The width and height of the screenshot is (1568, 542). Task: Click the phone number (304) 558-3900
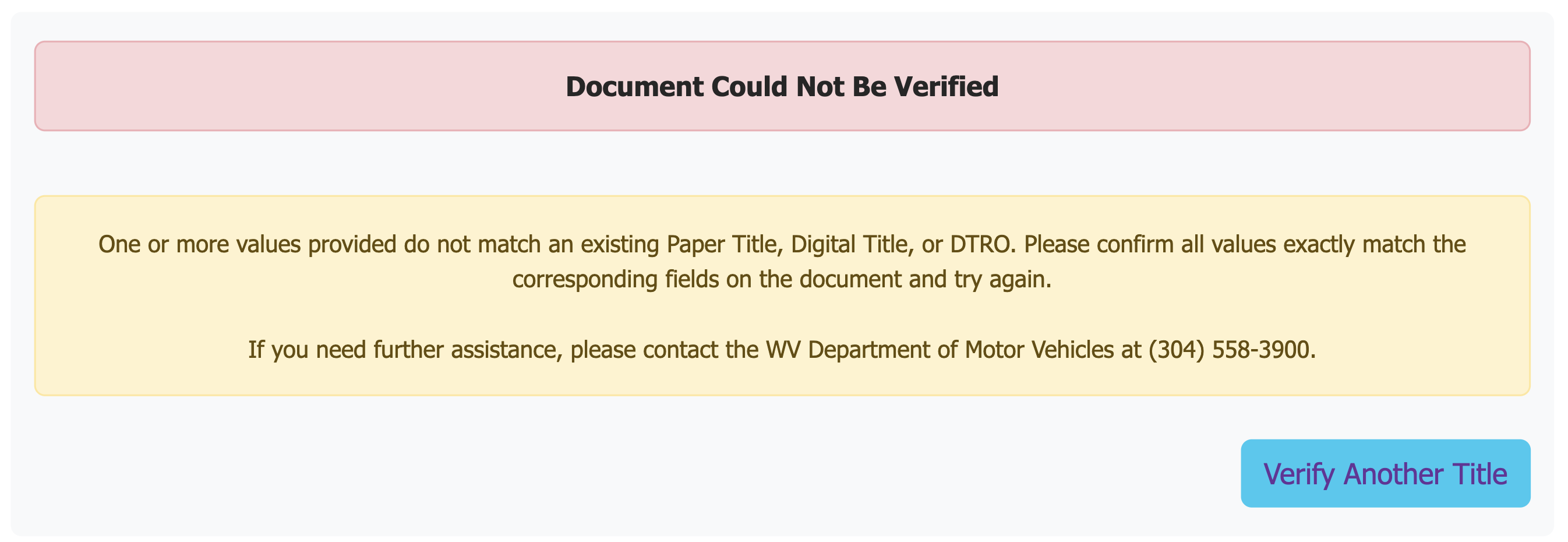[x=1231, y=350]
